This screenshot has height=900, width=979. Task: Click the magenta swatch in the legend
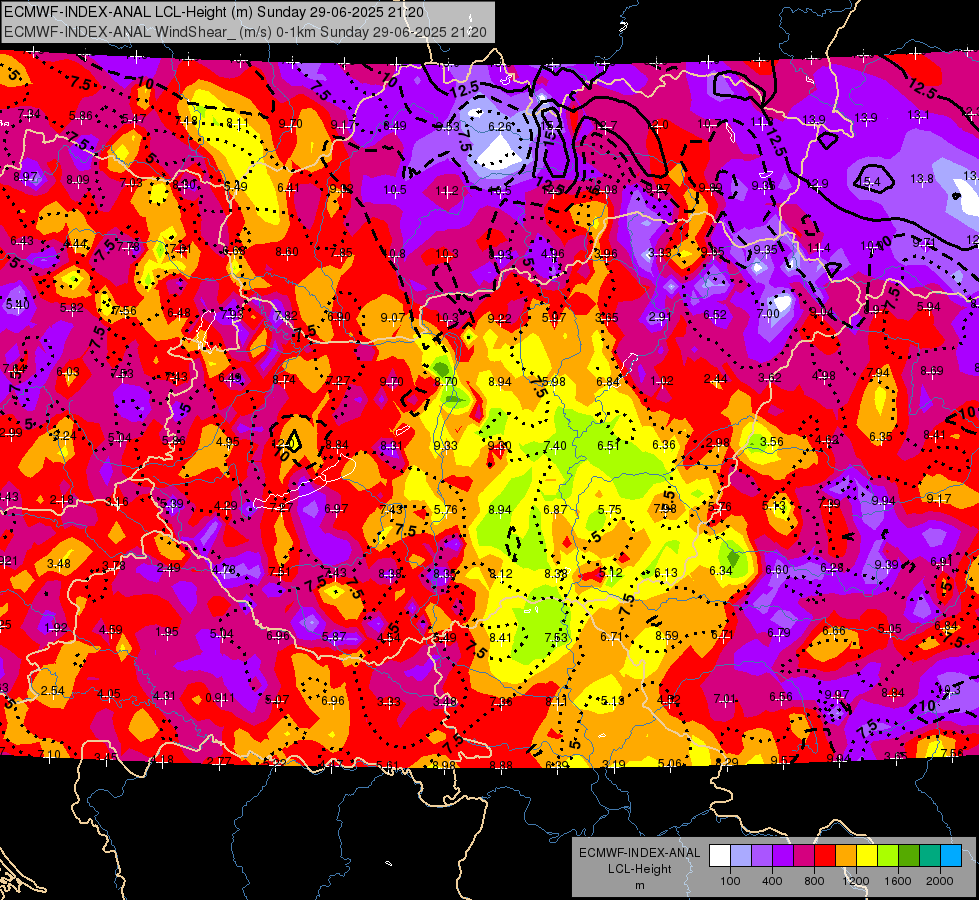[804, 856]
